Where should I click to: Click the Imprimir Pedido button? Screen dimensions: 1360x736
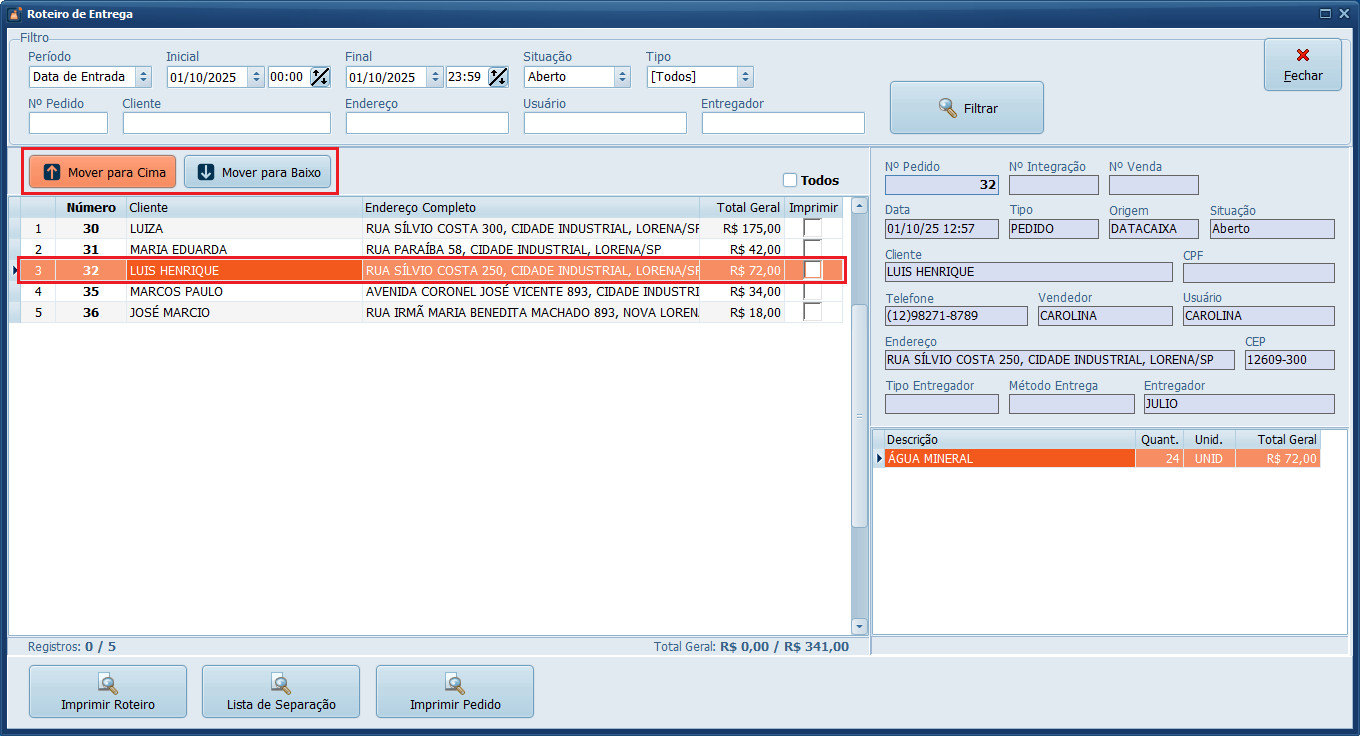(455, 692)
